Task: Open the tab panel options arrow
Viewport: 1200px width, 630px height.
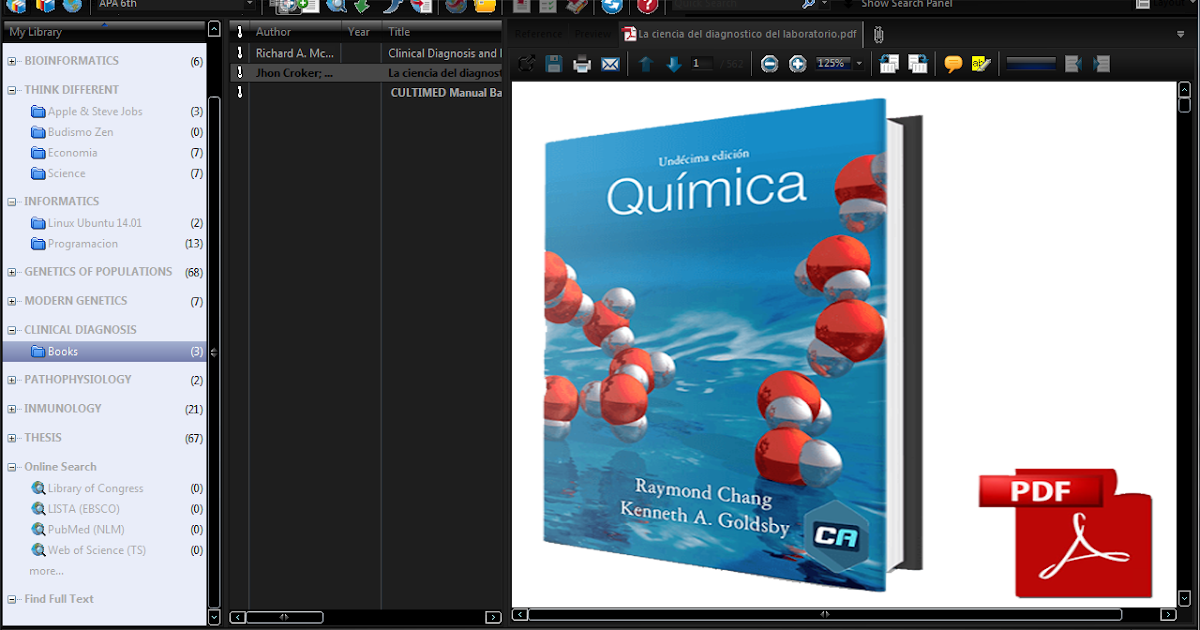Action: (x=1180, y=34)
